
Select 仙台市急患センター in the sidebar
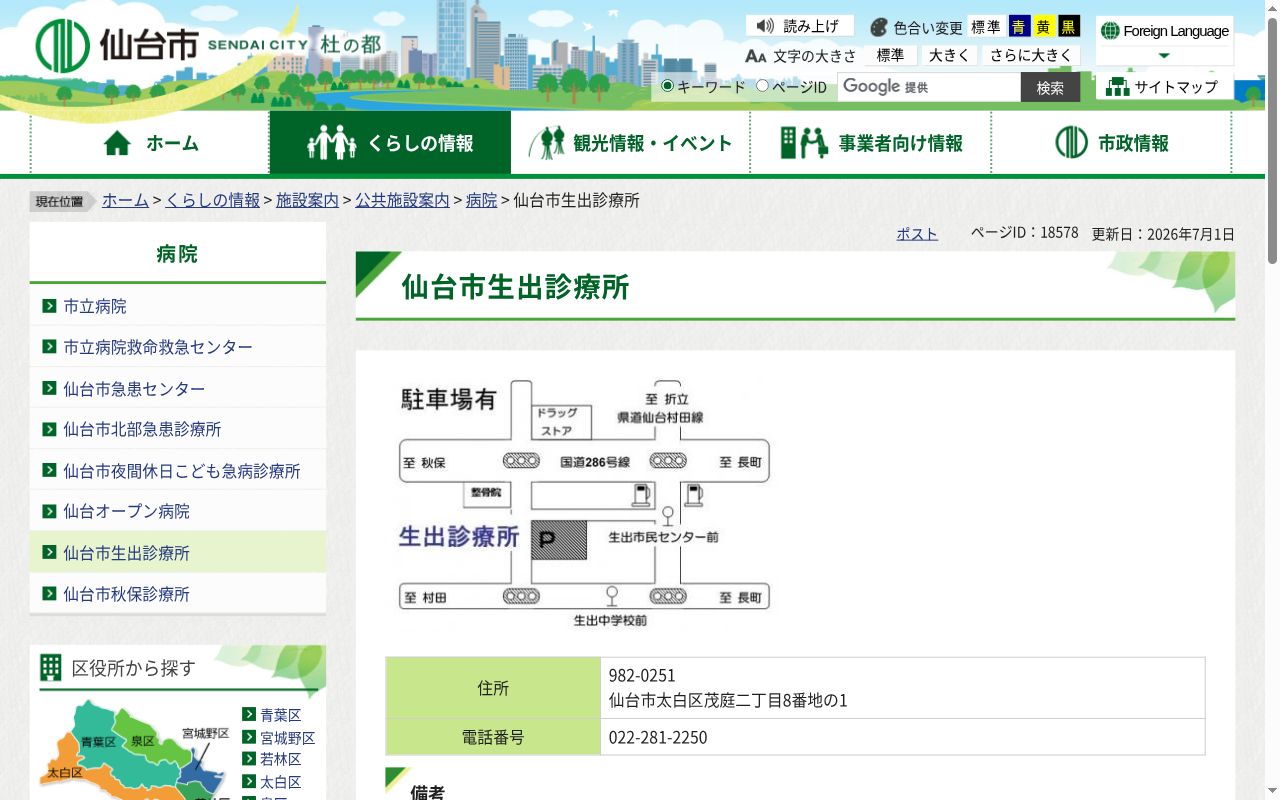click(178, 388)
